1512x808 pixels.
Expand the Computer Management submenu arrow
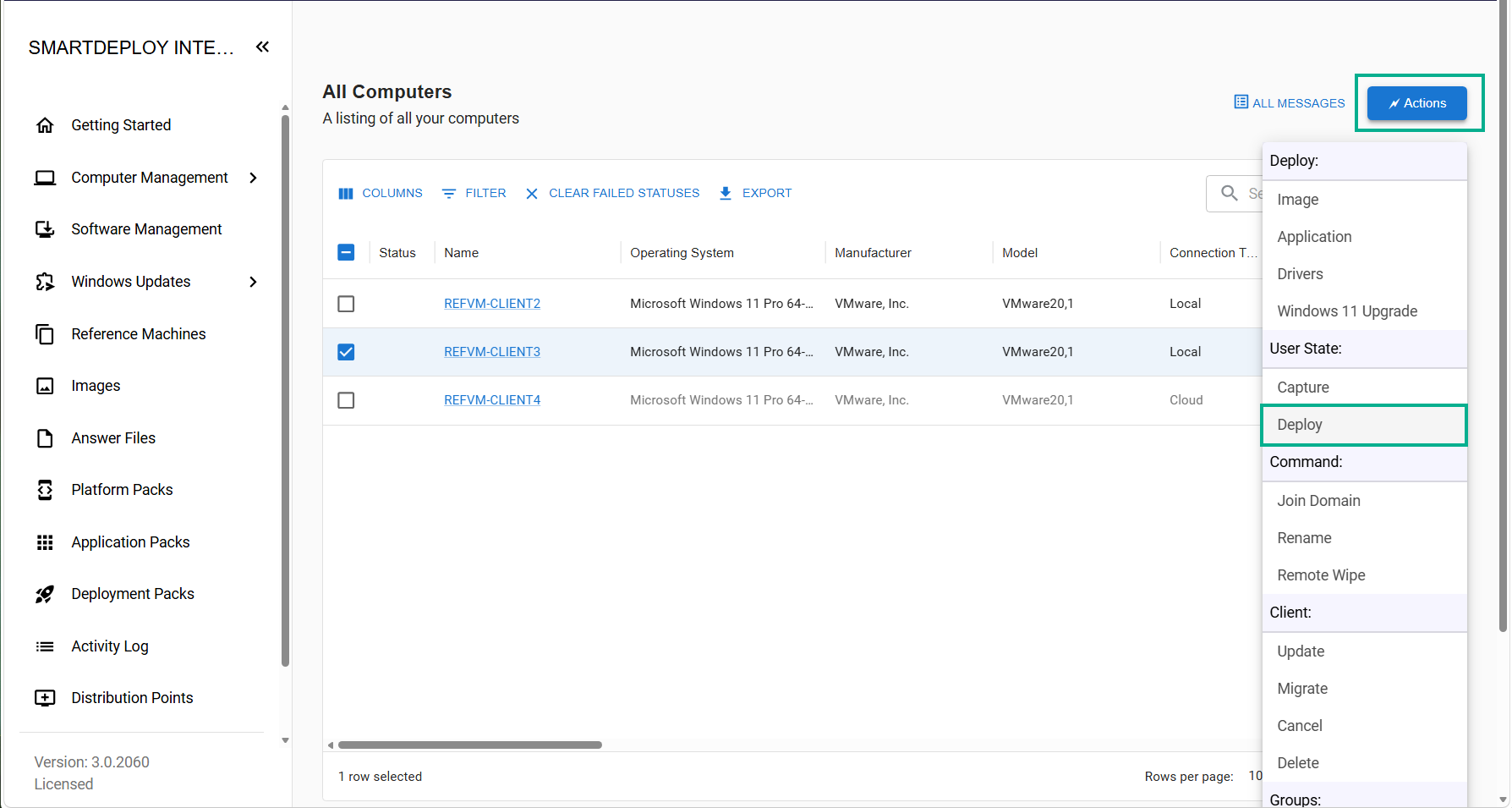click(x=253, y=178)
